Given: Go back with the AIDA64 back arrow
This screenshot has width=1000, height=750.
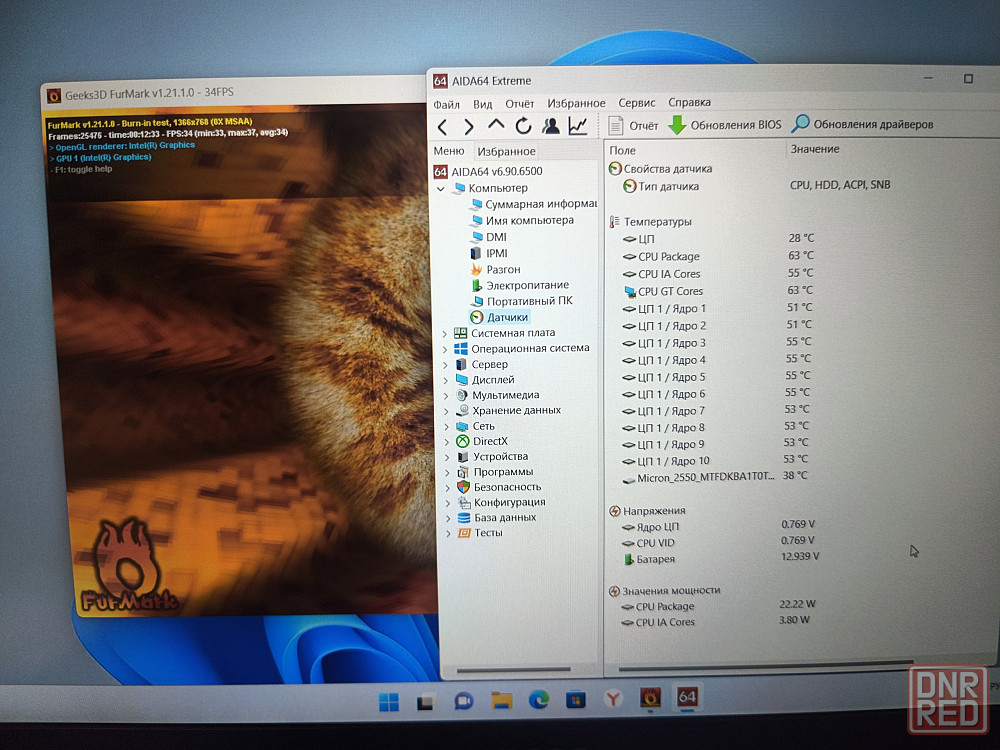Looking at the screenshot, I should point(442,127).
